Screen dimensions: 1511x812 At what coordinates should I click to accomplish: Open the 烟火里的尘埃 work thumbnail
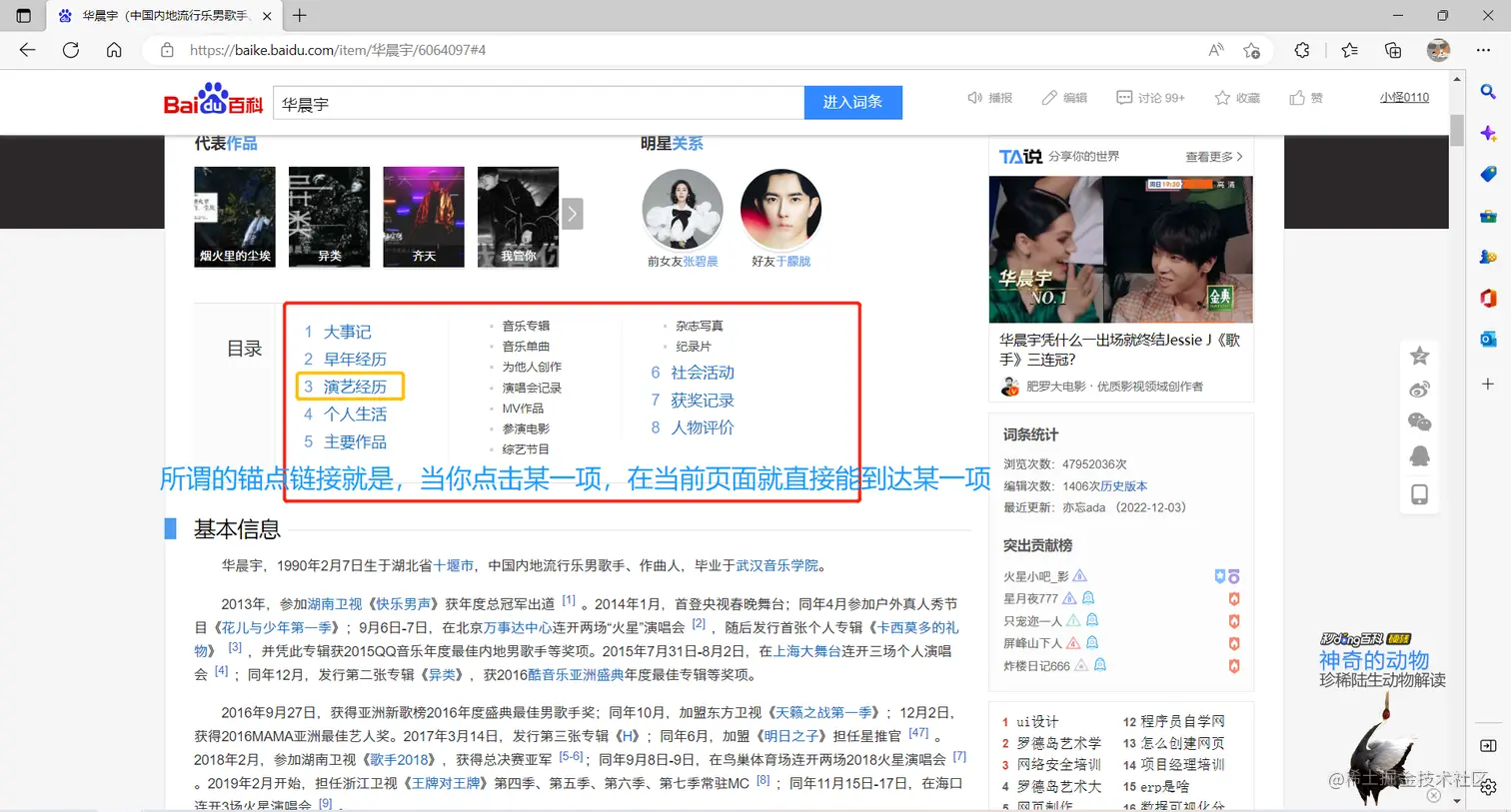point(235,217)
